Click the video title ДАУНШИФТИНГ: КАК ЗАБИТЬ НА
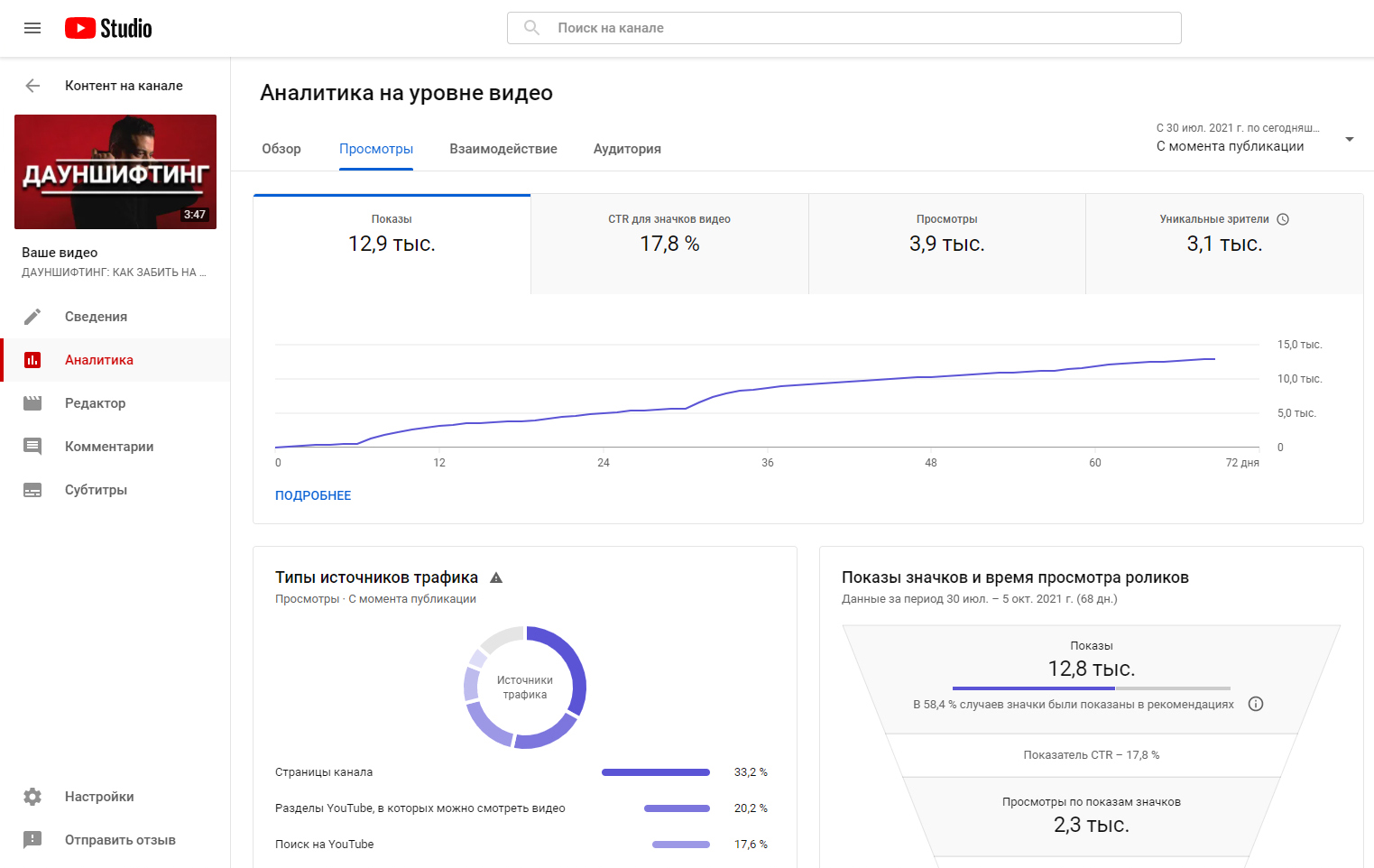1374x868 pixels. pyautogui.click(x=114, y=272)
